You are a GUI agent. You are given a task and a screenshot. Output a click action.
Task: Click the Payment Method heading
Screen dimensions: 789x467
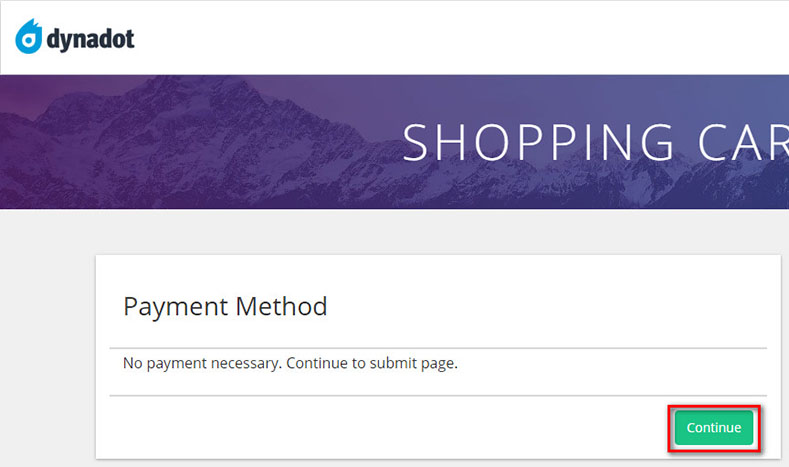tap(225, 306)
